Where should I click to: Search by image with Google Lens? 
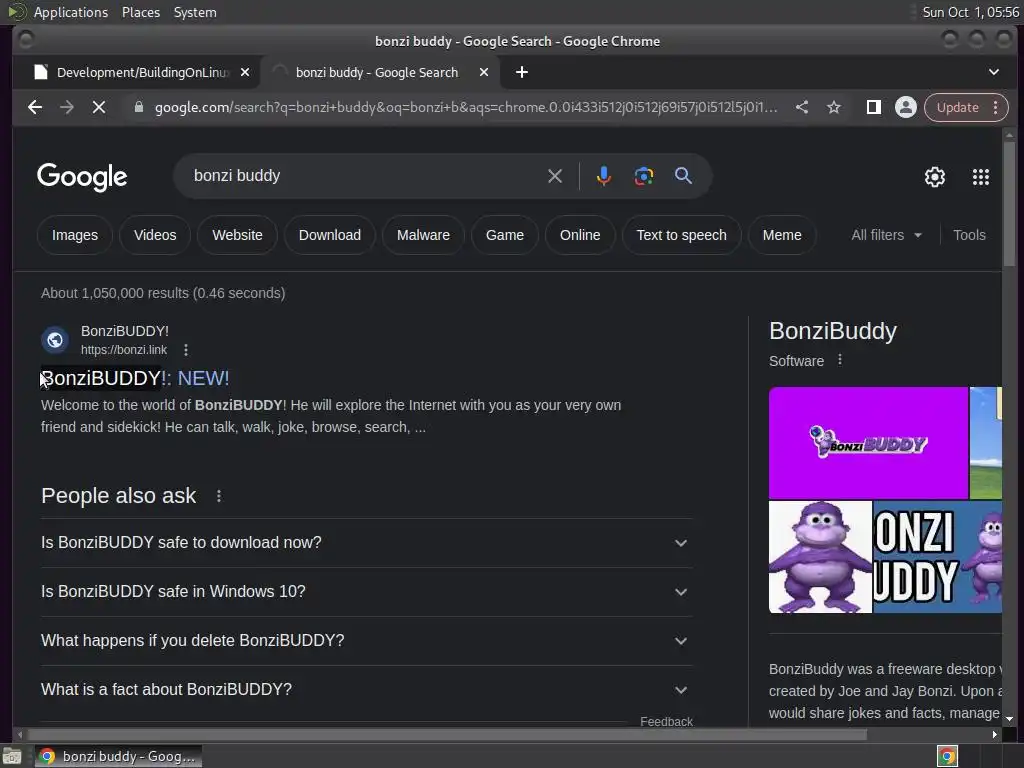point(643,176)
